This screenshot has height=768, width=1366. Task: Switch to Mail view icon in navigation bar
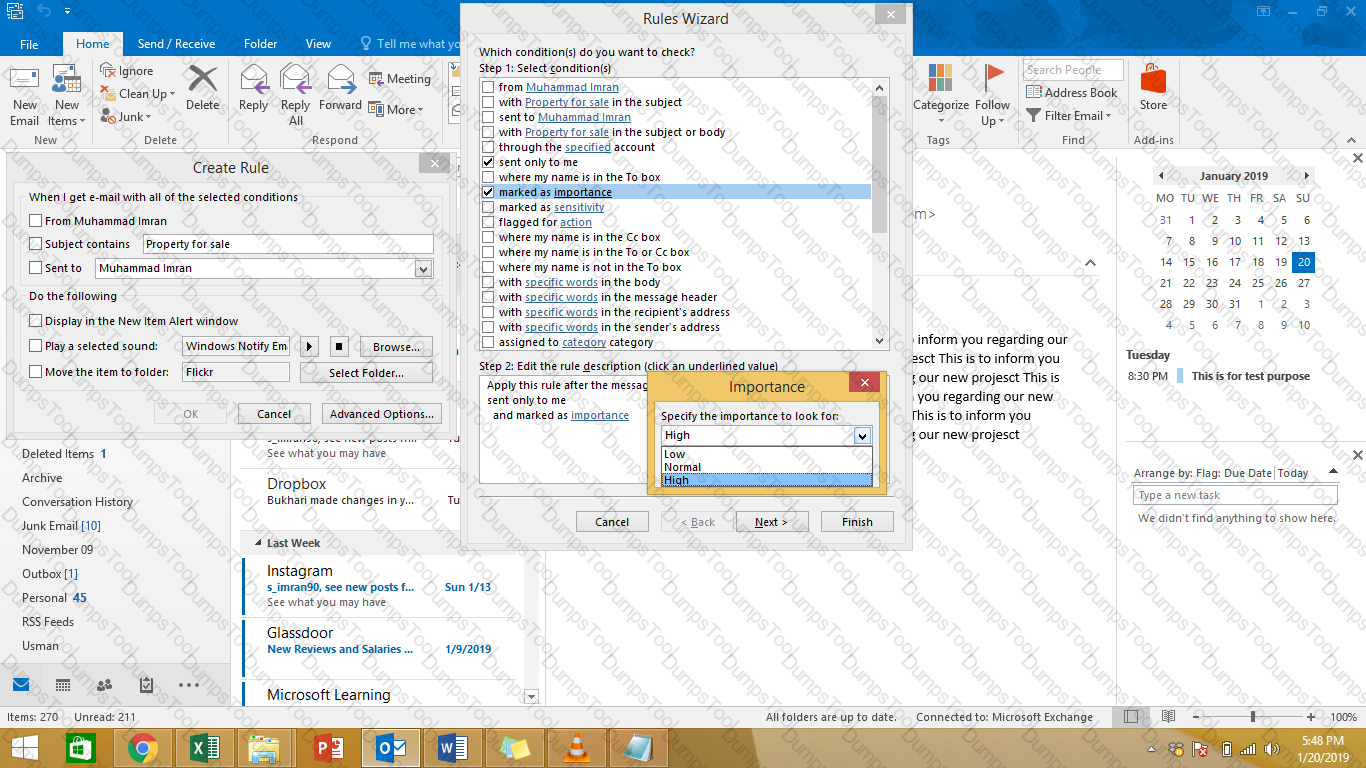tap(21, 685)
